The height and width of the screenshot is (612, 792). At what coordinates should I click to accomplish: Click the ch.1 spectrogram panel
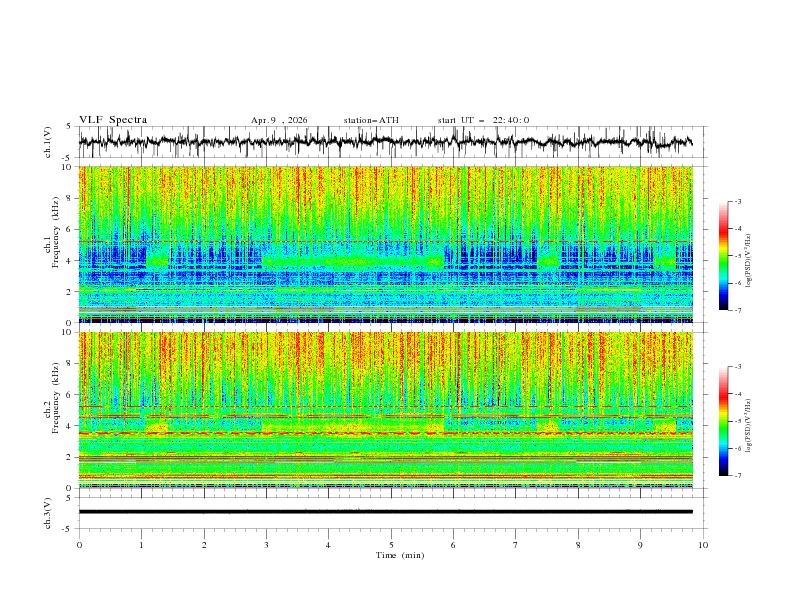coord(385,244)
